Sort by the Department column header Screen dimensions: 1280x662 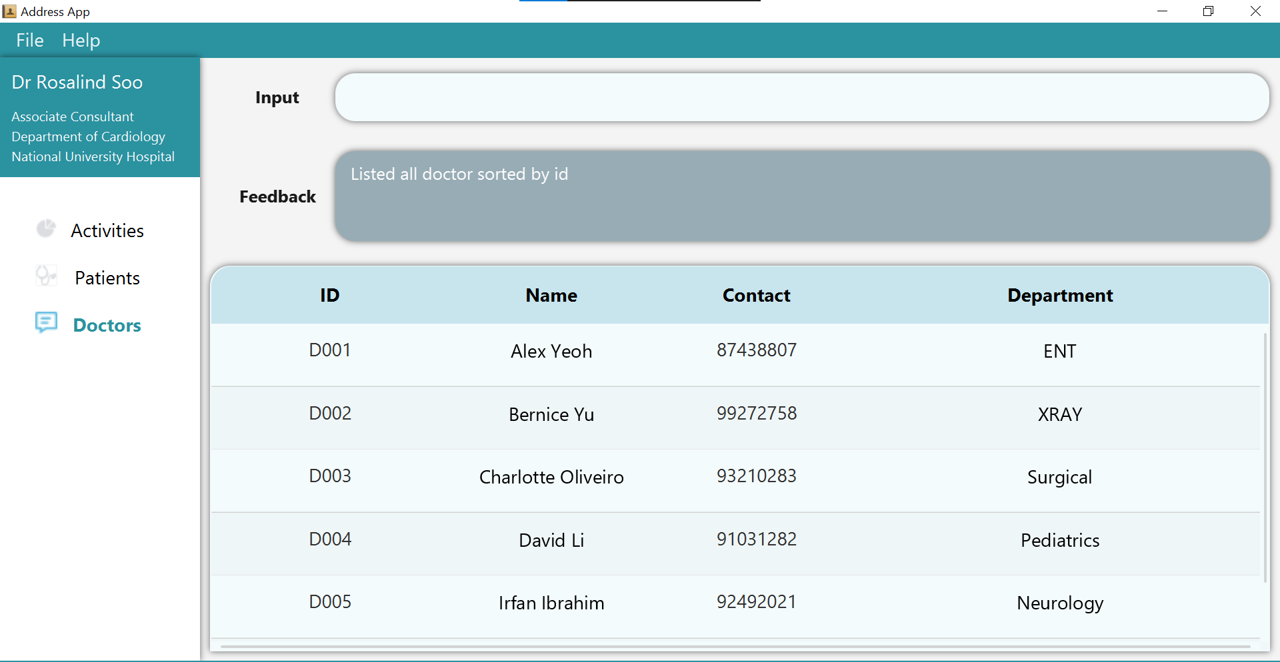(x=1059, y=295)
